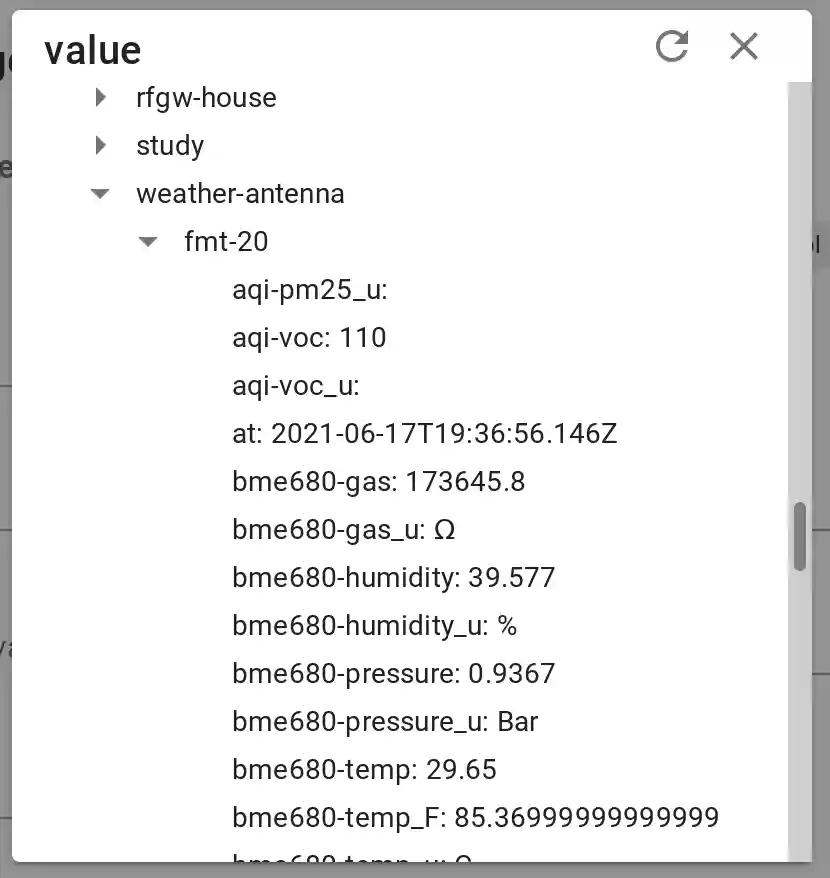The width and height of the screenshot is (830, 878).
Task: Click the fmt-20 label
Action: tap(226, 242)
